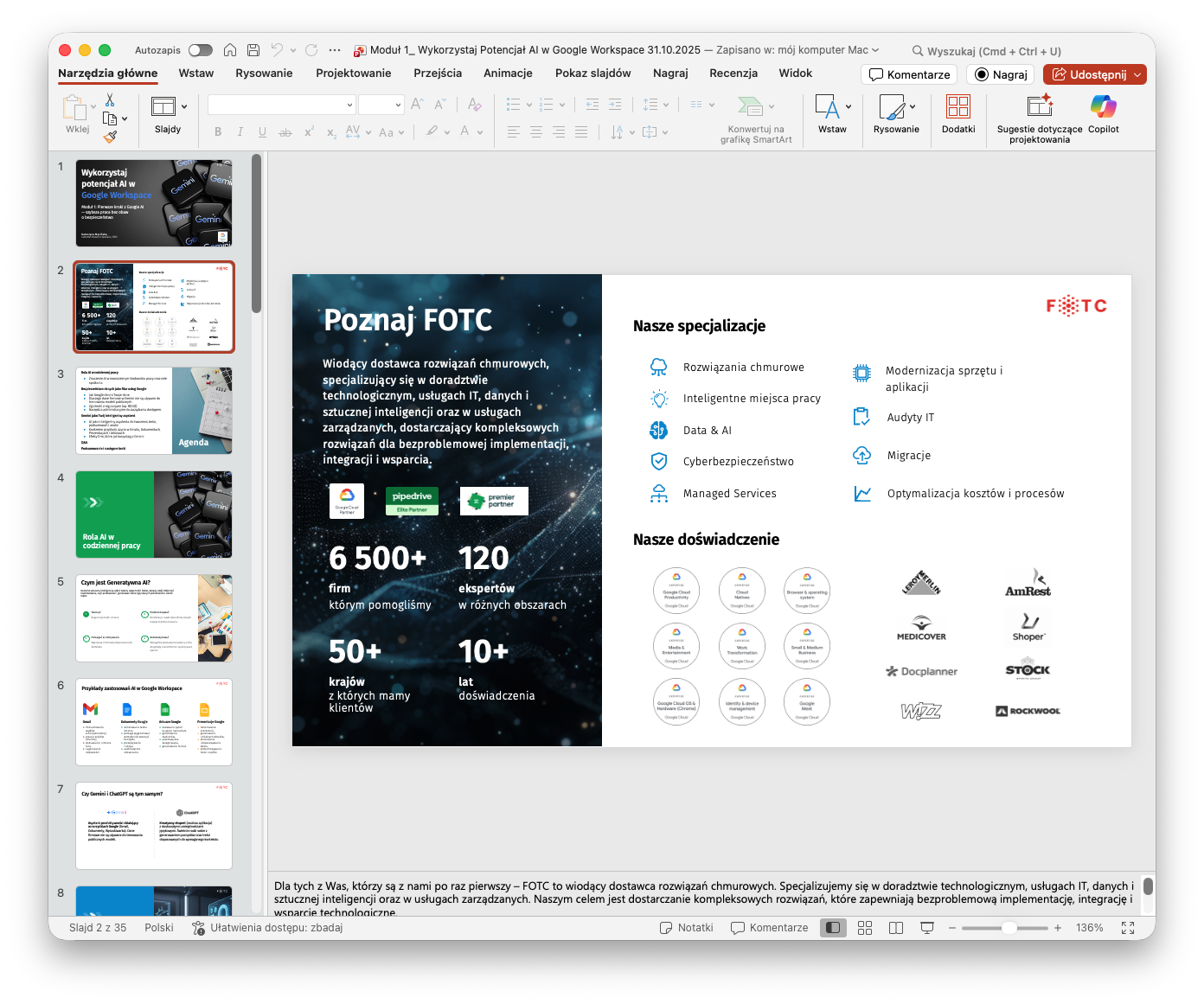Image resolution: width=1204 pixels, height=1004 pixels.
Task: Select slide 4 Rola AI thumbnail
Action: click(x=154, y=515)
